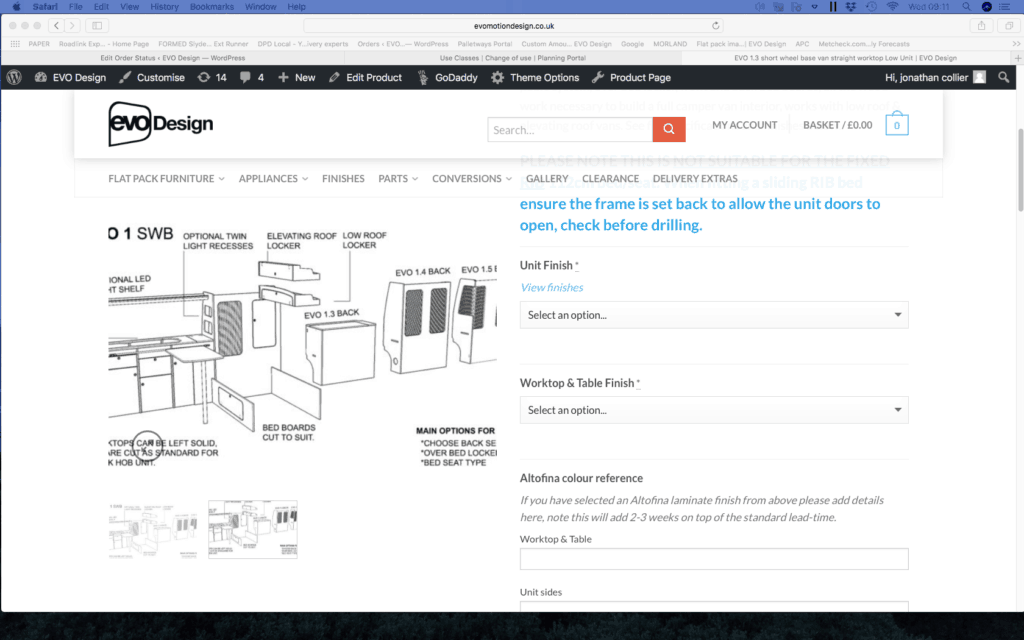Open jonathan collier user avatar
Screen dimensions: 1024x640
pos(979,77)
